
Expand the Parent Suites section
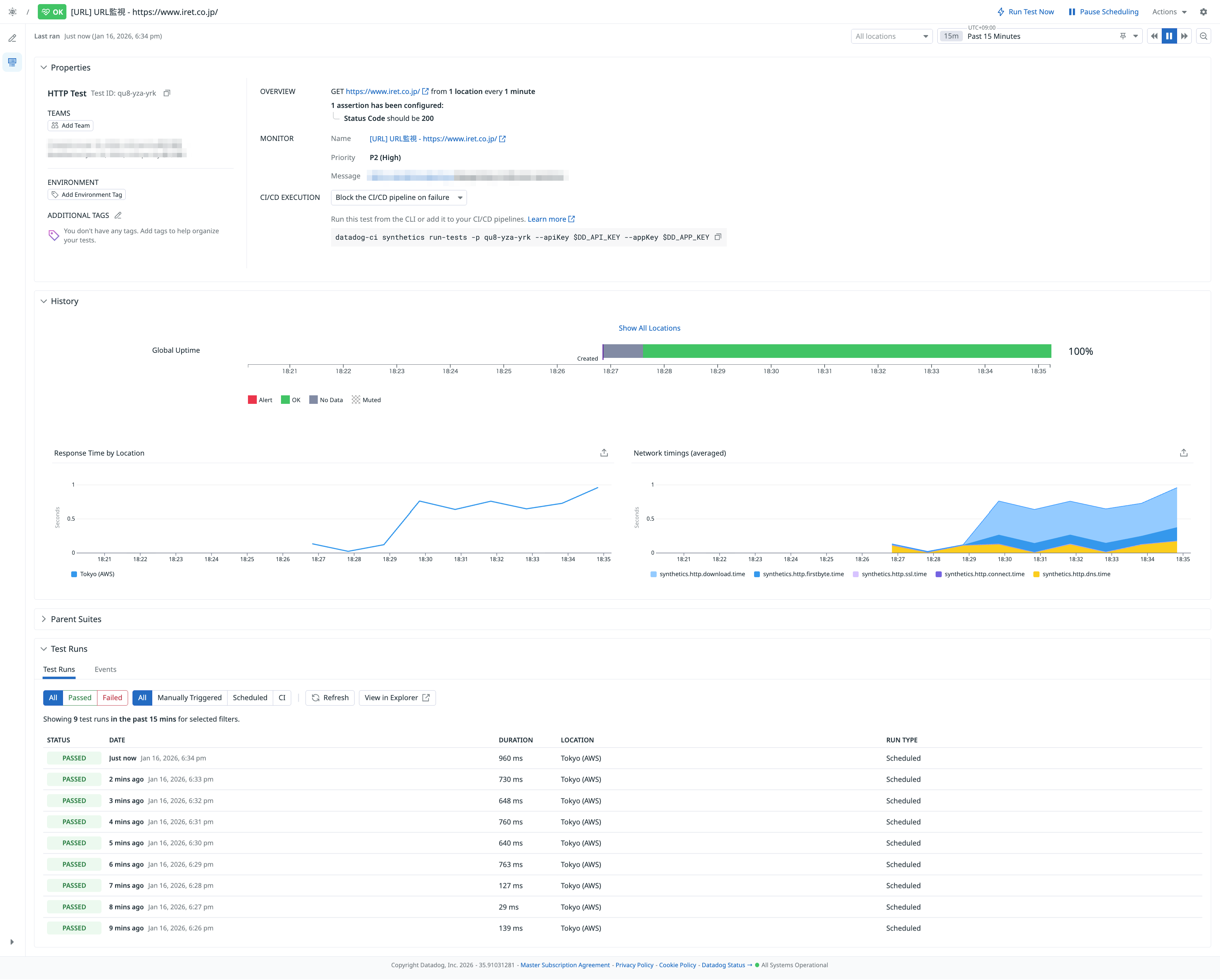click(x=76, y=619)
